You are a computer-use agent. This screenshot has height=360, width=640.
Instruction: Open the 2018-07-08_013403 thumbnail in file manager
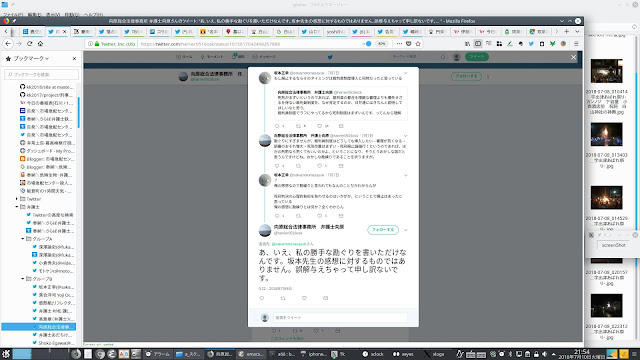point(607,134)
